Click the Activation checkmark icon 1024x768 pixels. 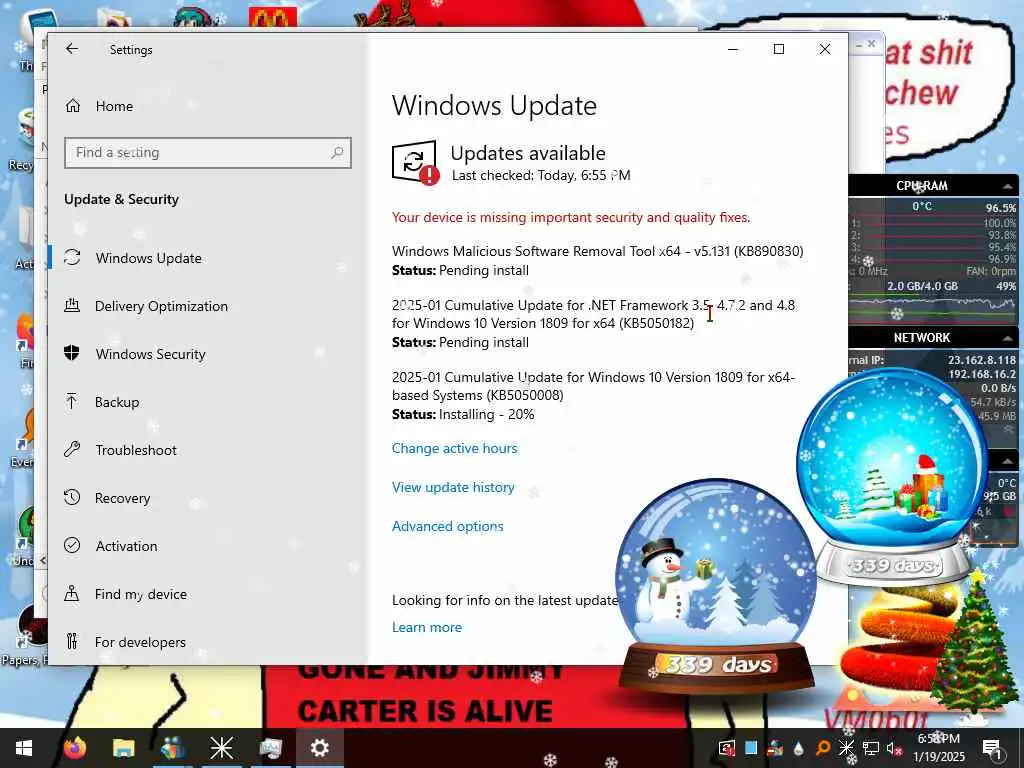72,545
